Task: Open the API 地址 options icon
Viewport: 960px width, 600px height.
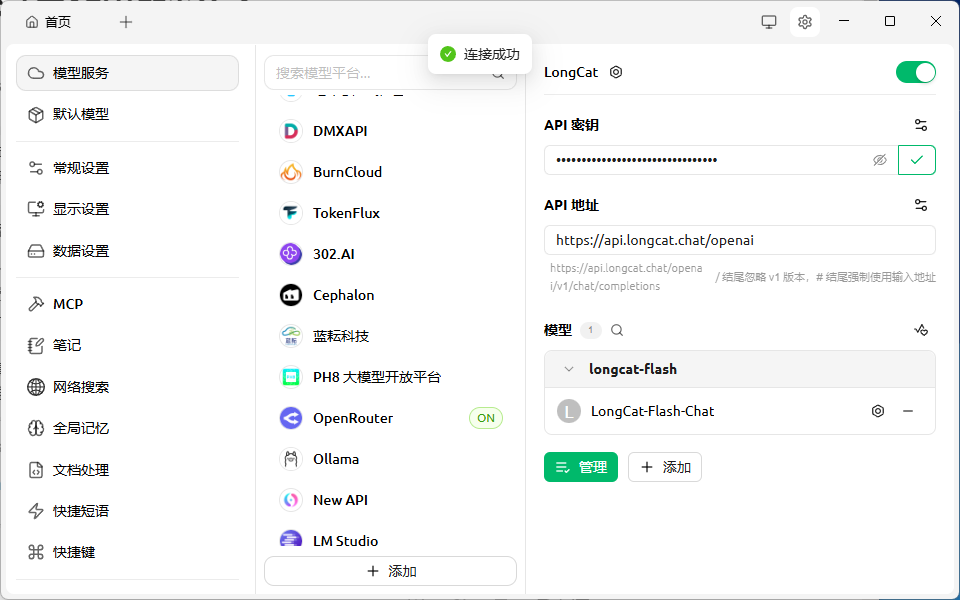Action: coord(920,205)
